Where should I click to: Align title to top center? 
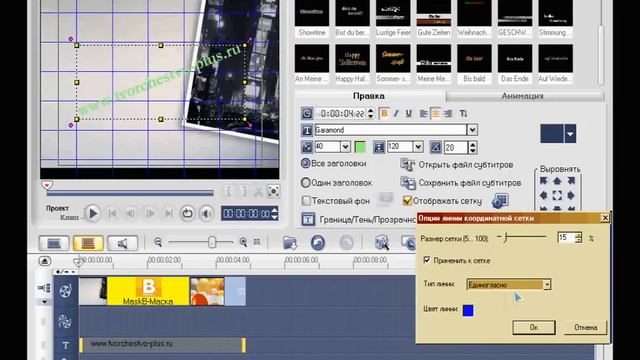pos(557,181)
